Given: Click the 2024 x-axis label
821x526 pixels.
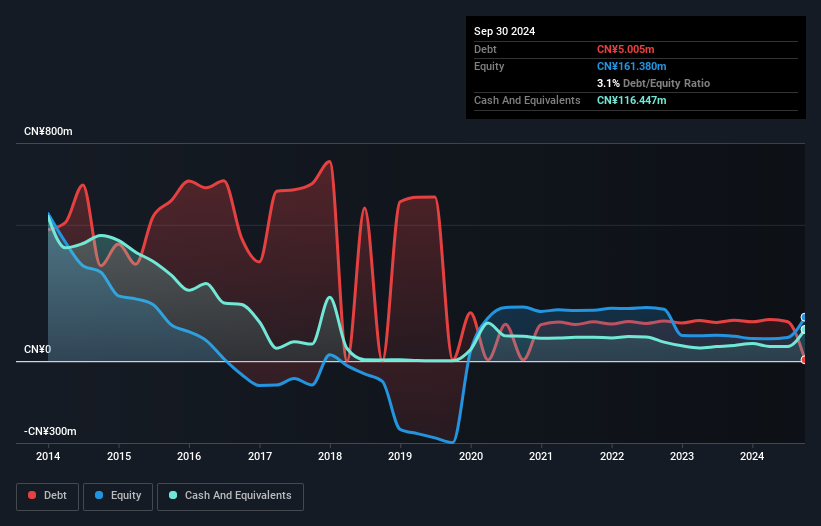Looking at the screenshot, I should (752, 456).
